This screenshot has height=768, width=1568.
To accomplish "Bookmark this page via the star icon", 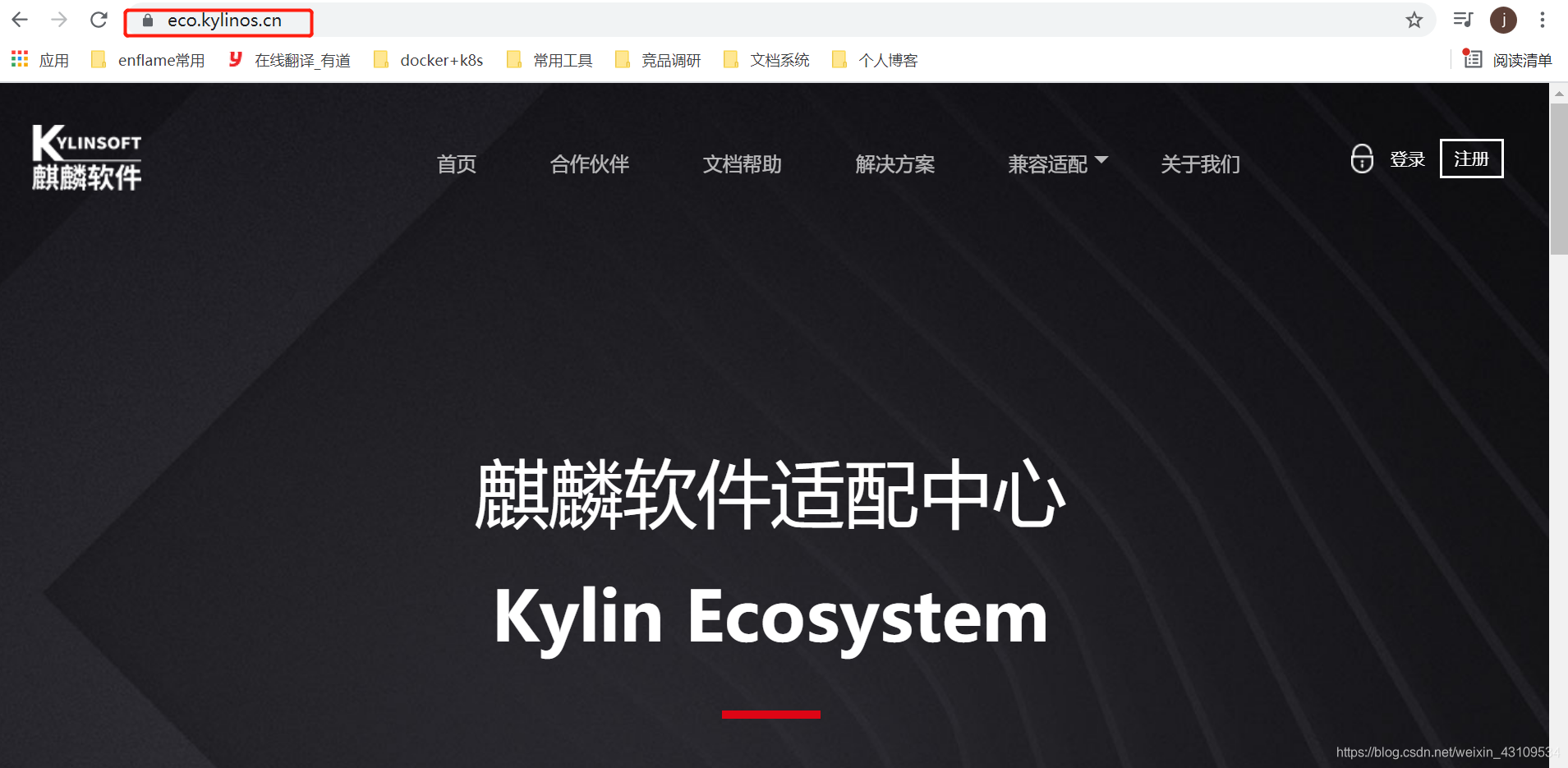I will tap(1414, 20).
